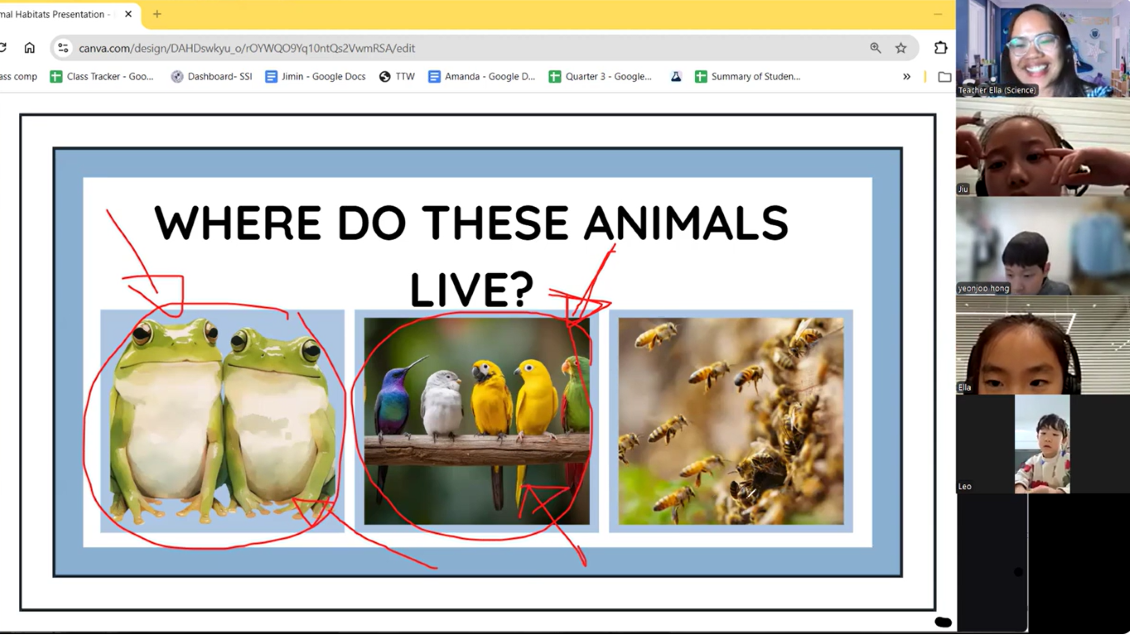The image size is (1130, 635).
Task: Open the Jimin - Google Docs bookmark
Action: (315, 77)
